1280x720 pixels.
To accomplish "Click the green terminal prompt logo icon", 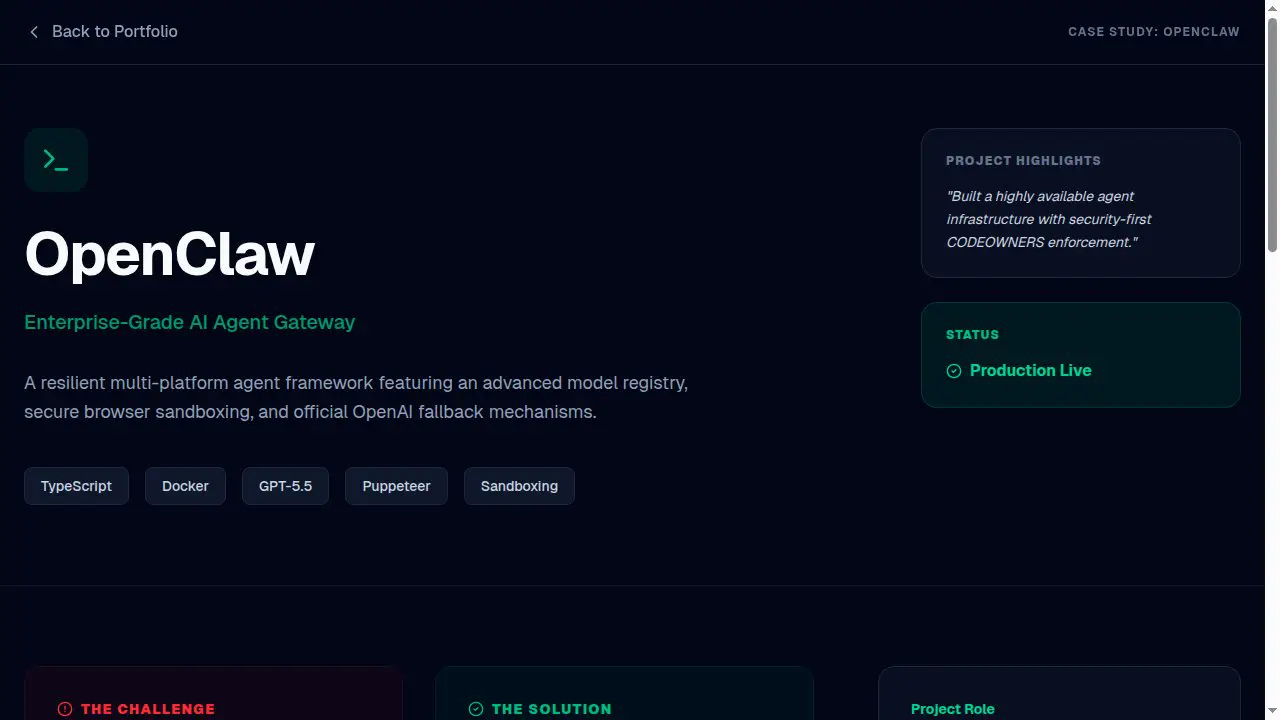I will pos(56,160).
